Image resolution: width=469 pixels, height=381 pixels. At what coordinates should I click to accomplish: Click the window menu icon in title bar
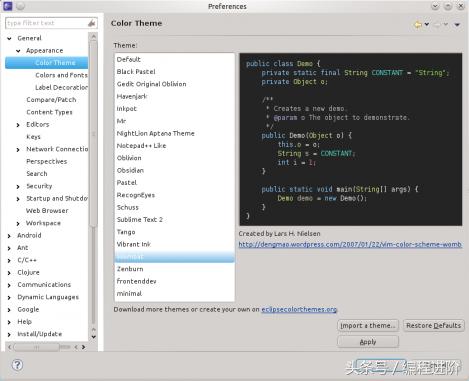click(x=8, y=6)
